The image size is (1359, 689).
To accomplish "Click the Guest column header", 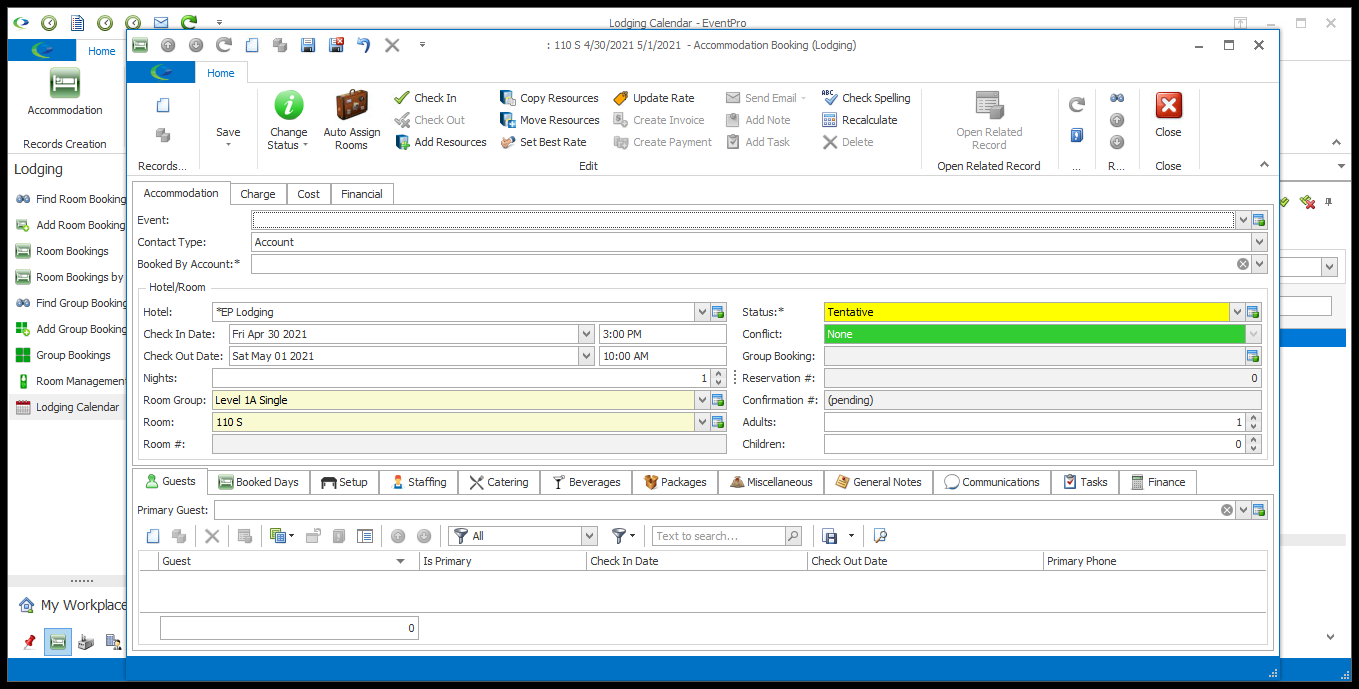I will [289, 561].
